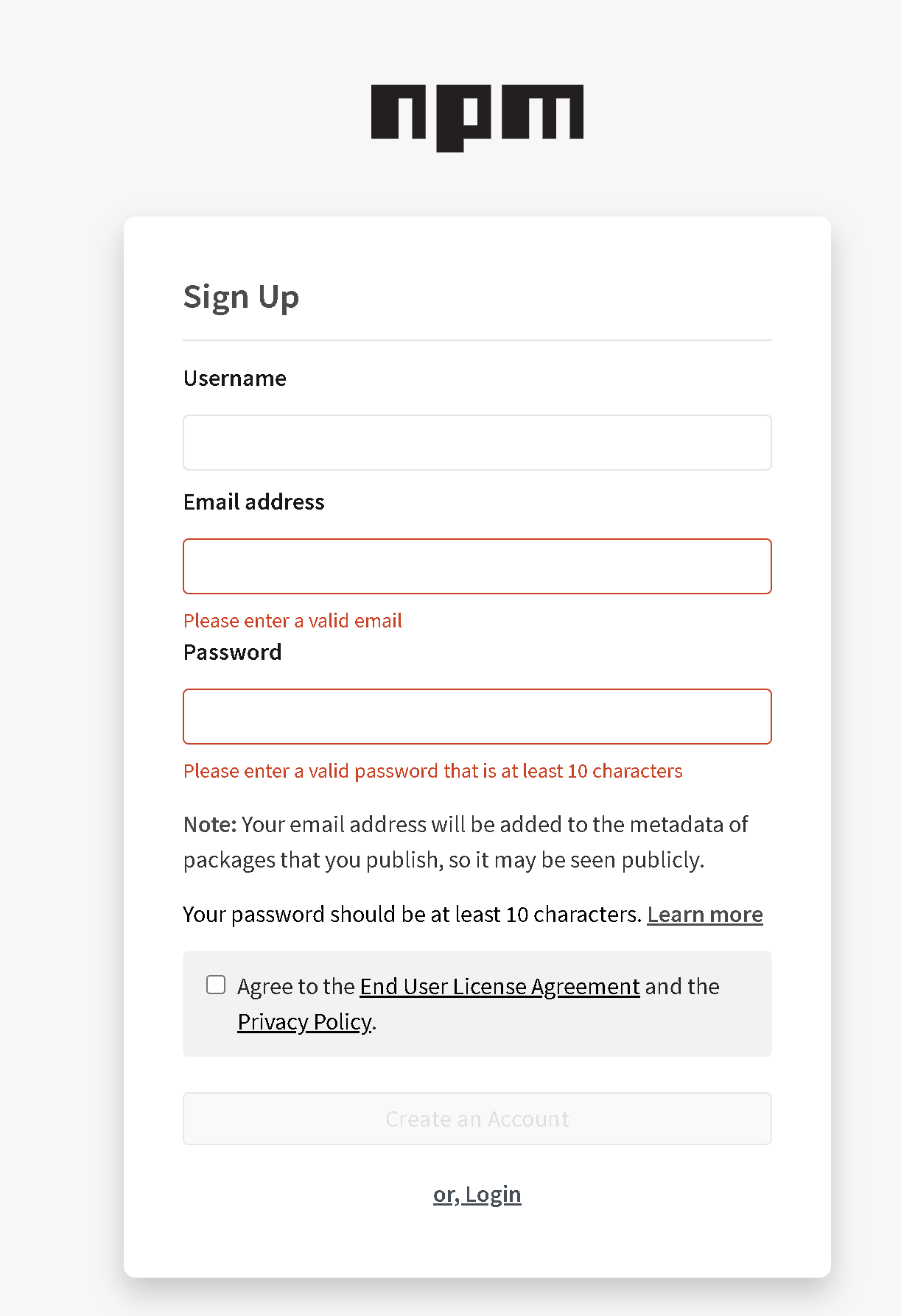Viewport: 901px width, 1316px height.
Task: Click the password length error message
Action: click(x=433, y=771)
